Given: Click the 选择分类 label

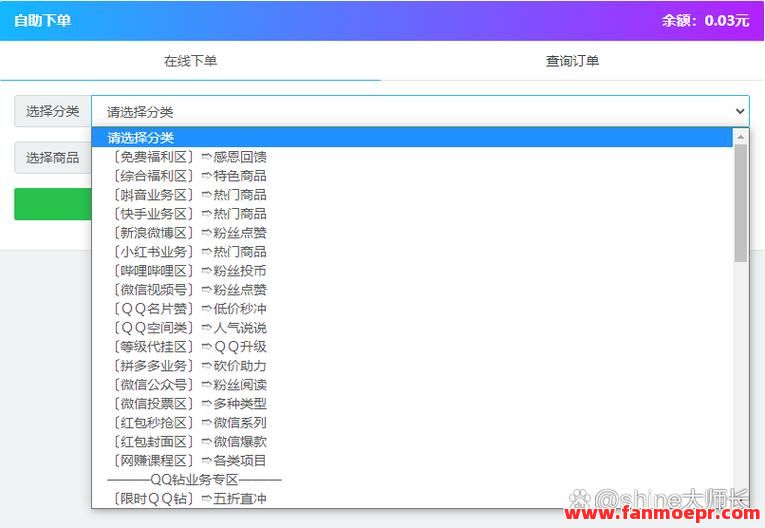Looking at the screenshot, I should [x=53, y=111].
